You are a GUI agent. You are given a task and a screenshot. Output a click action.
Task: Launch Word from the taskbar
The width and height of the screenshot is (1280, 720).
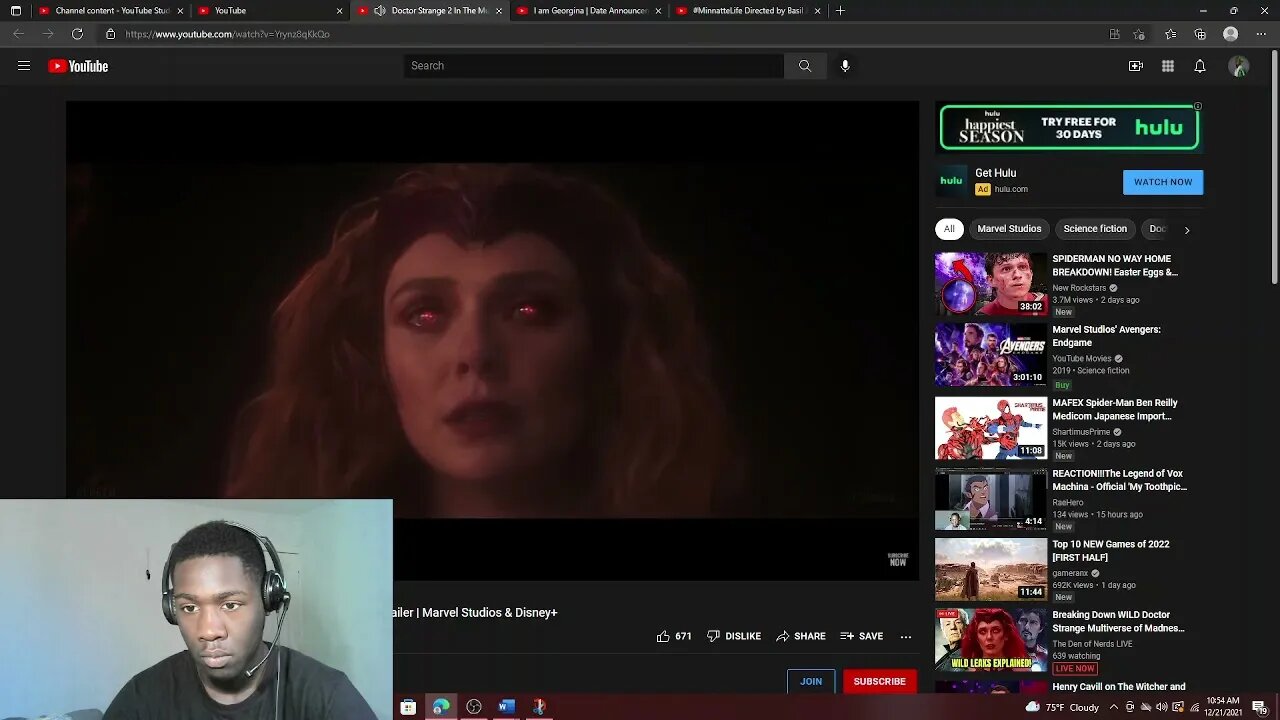pos(506,707)
